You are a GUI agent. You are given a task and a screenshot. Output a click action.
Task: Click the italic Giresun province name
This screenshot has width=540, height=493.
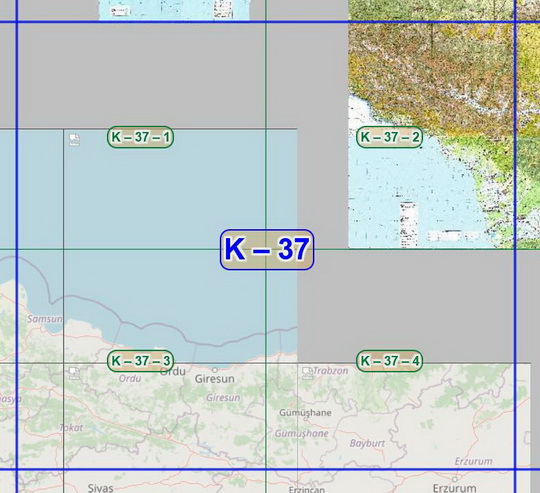(x=223, y=398)
